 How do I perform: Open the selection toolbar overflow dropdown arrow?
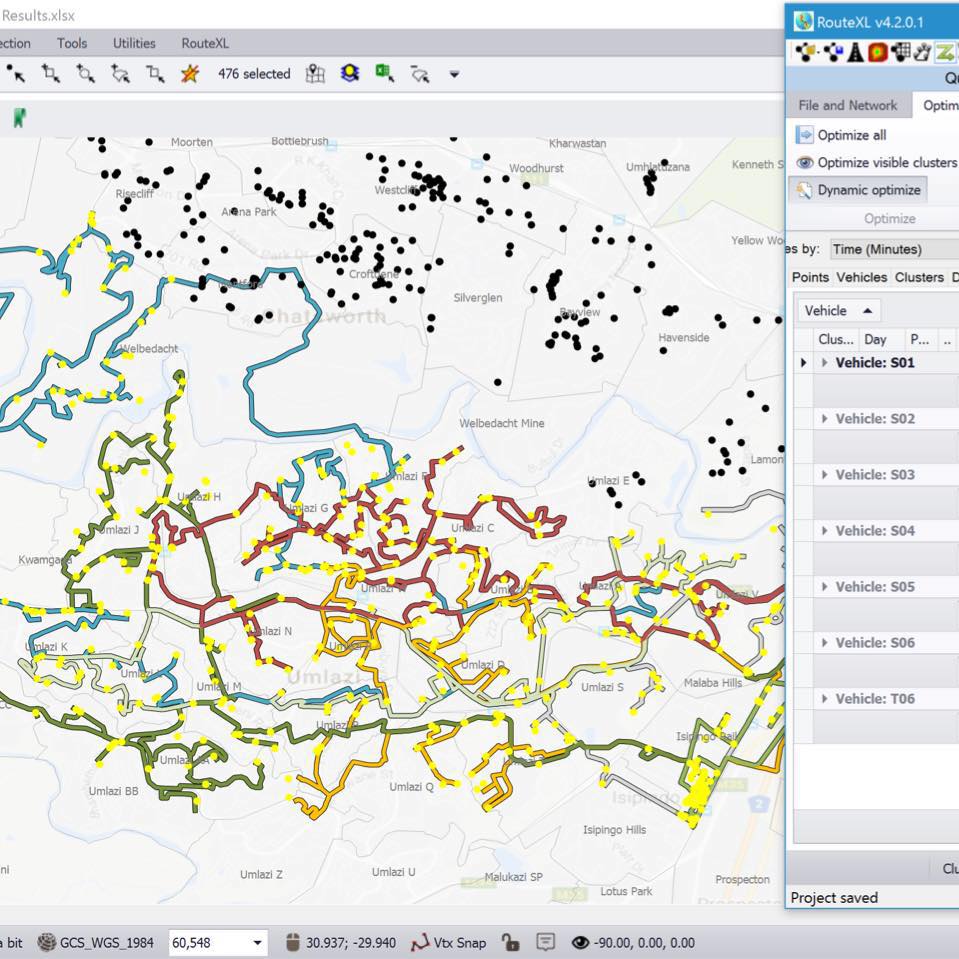(454, 74)
